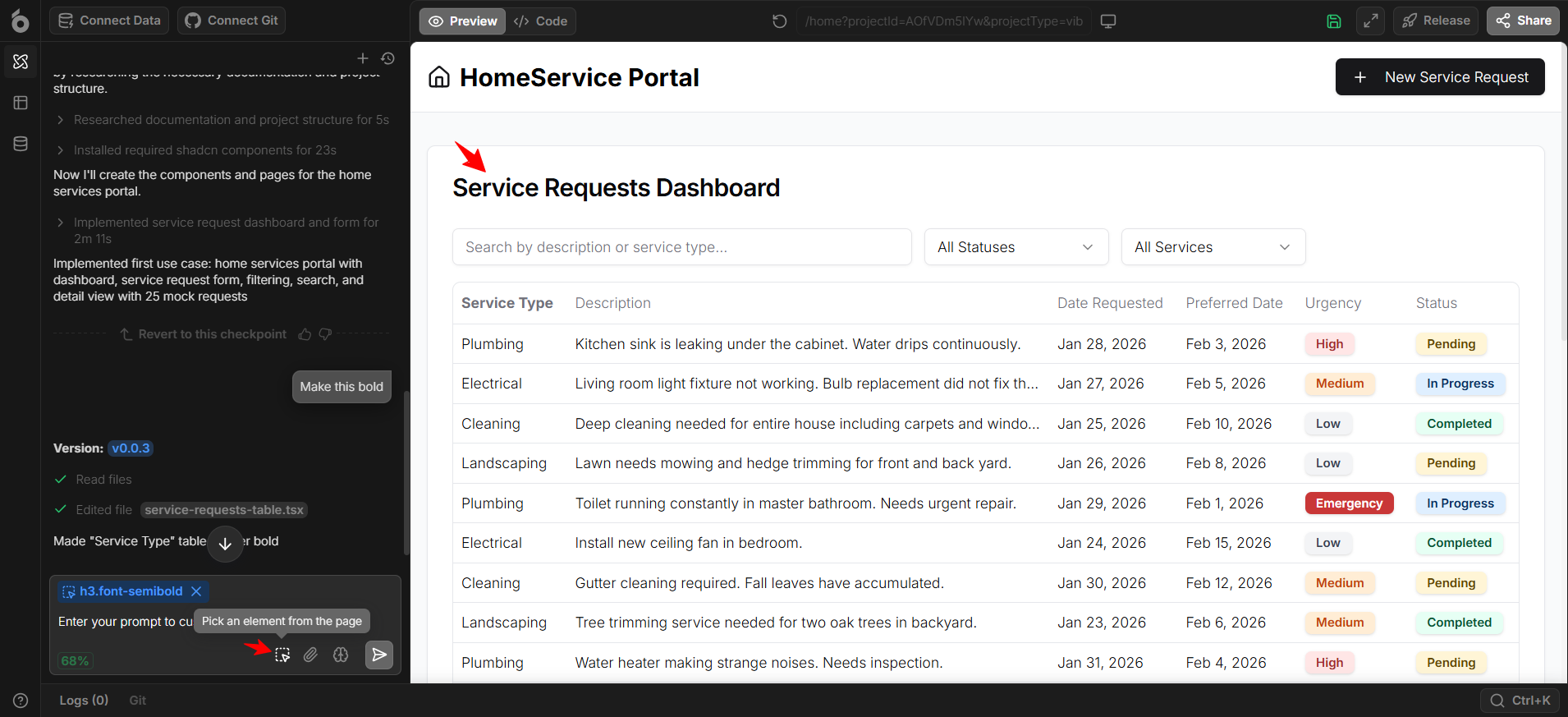Click the High badge on water heater row

click(1330, 663)
